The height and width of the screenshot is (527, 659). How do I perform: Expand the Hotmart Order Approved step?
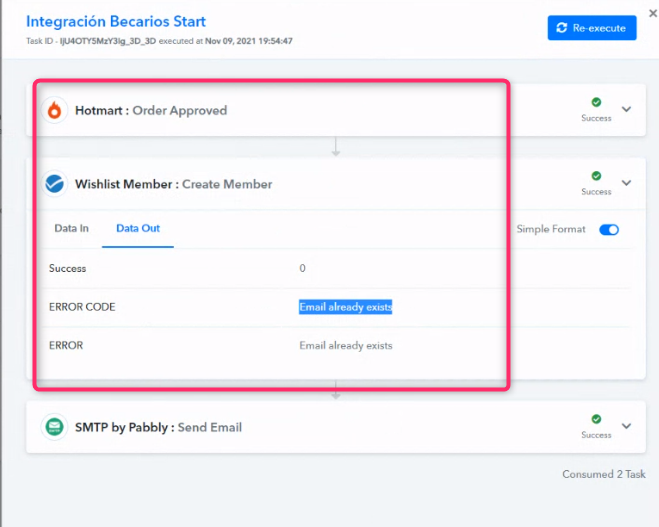pyautogui.click(x=626, y=109)
